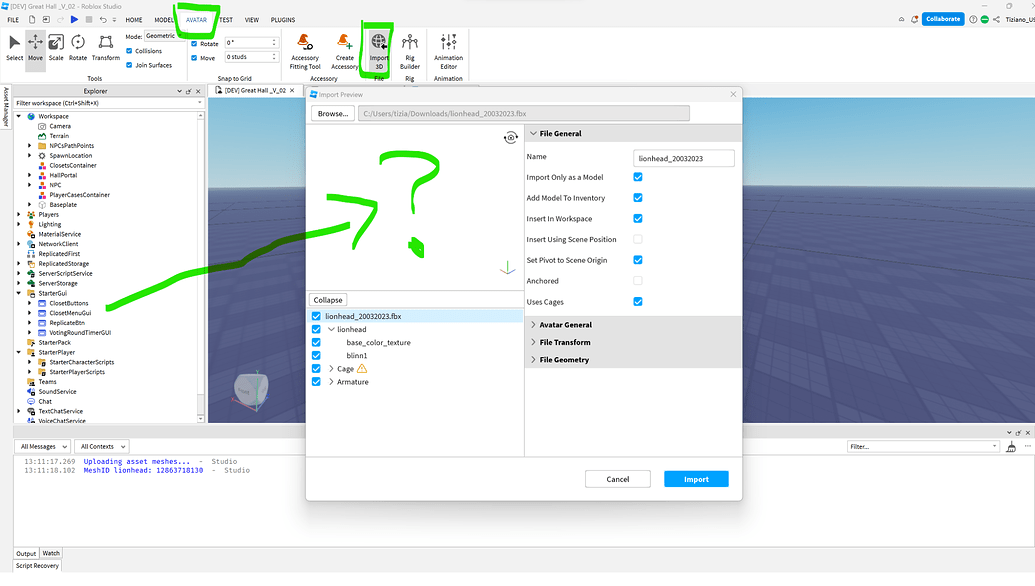This screenshot has width=1035, height=586.
Task: Open the Animation Editor
Action: click(448, 51)
